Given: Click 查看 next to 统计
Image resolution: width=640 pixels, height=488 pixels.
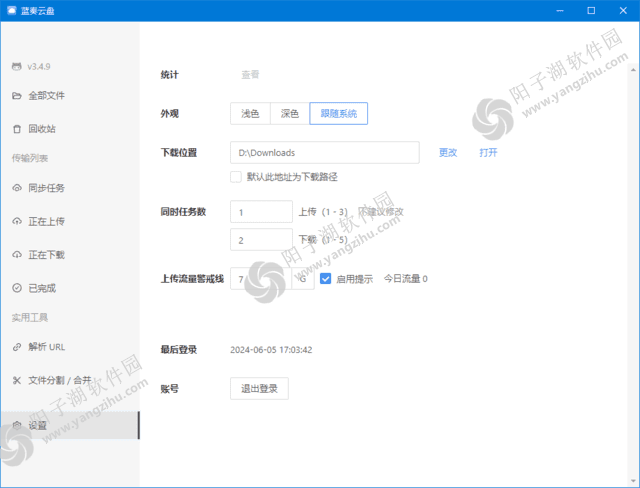Looking at the screenshot, I should click(x=250, y=75).
